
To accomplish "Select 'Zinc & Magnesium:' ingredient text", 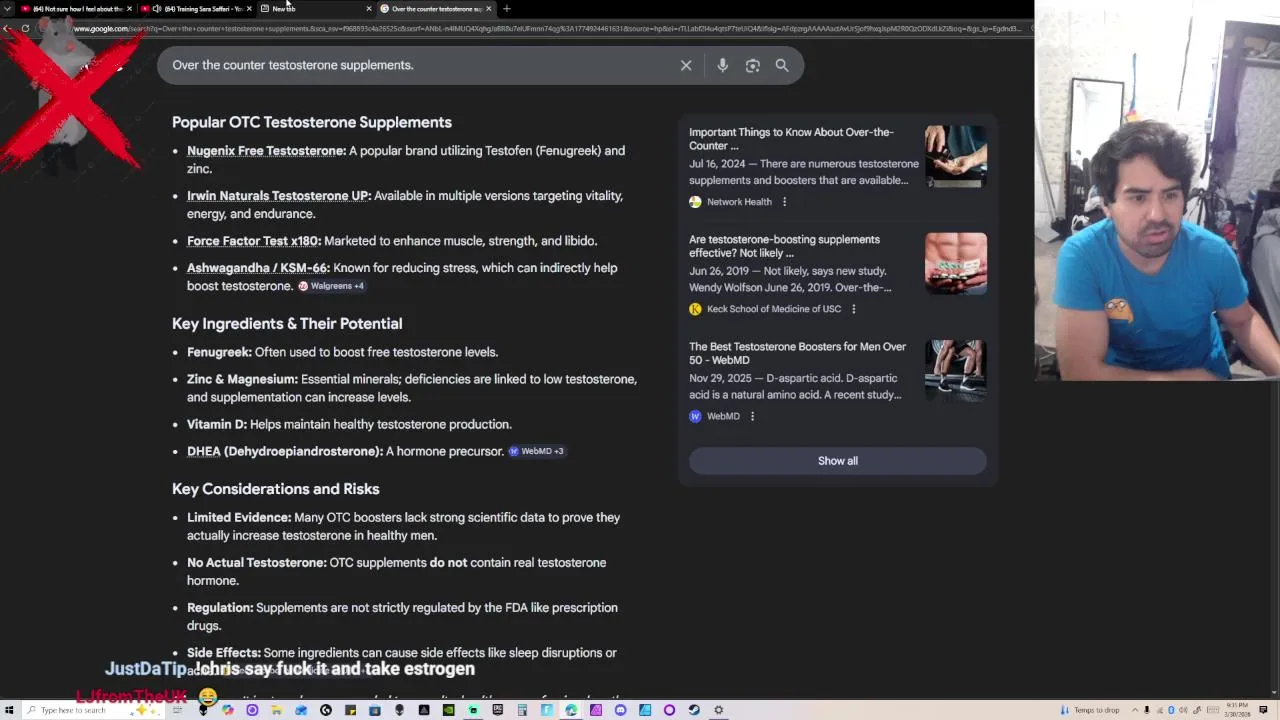I will coord(242,379).
